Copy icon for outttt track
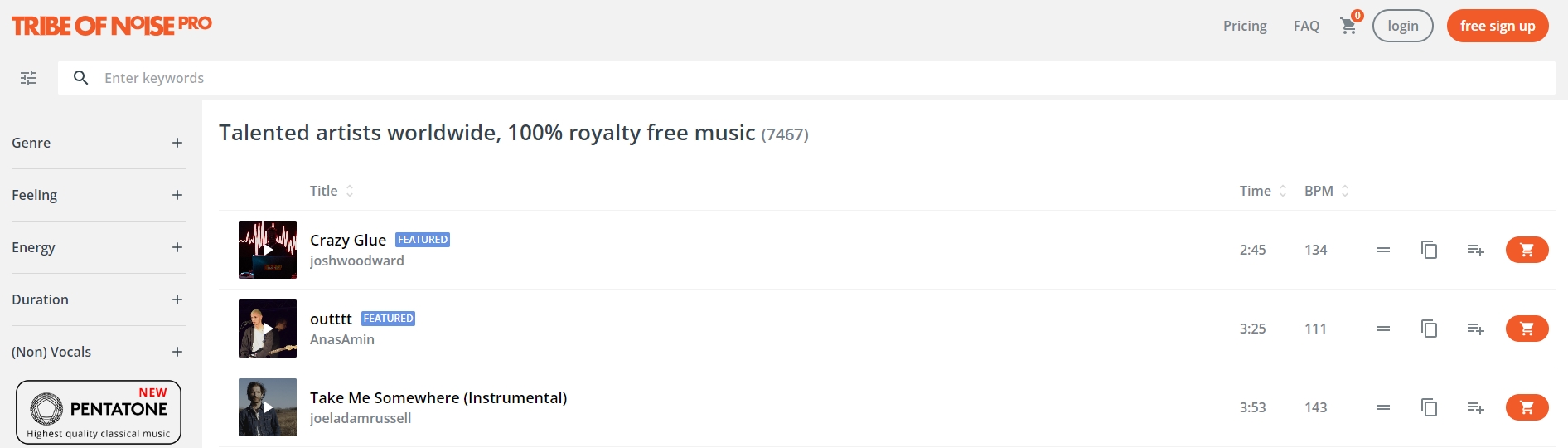 (1429, 329)
